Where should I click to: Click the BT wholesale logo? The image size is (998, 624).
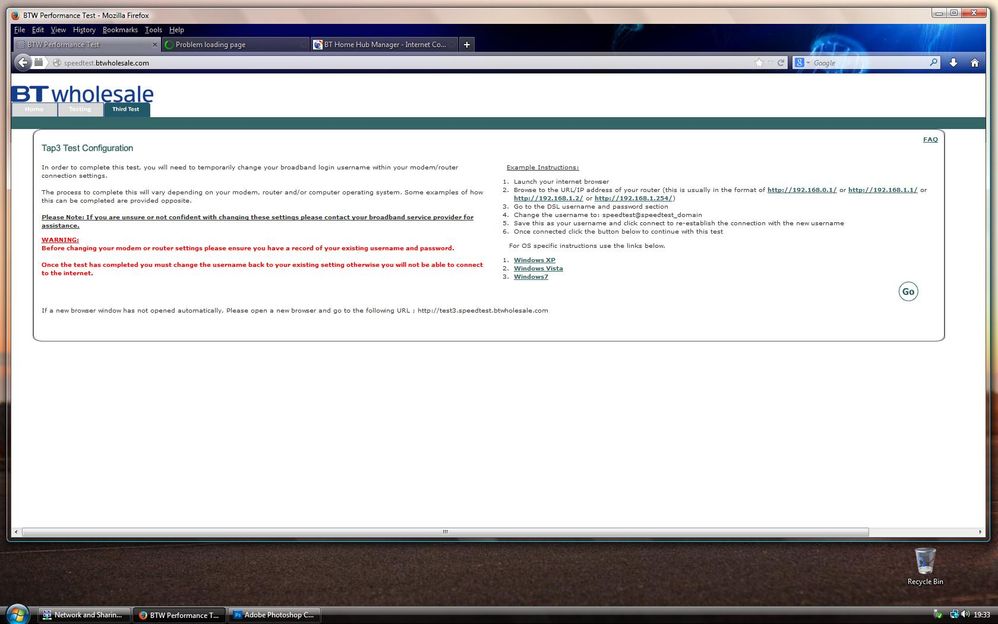coord(82,94)
